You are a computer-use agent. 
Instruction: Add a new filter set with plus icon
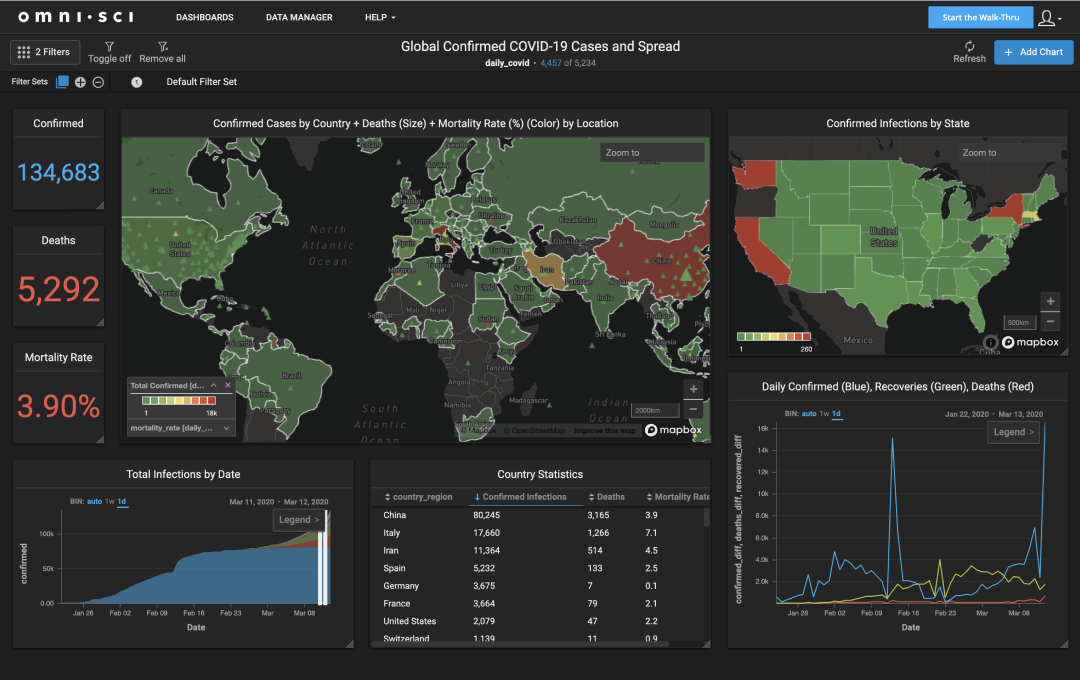pos(78,81)
